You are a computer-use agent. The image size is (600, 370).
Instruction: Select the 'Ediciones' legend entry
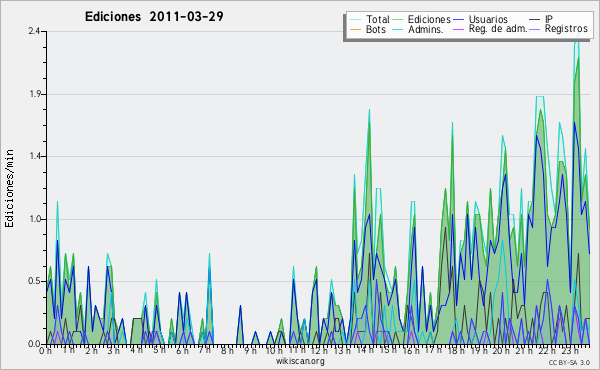click(x=429, y=19)
